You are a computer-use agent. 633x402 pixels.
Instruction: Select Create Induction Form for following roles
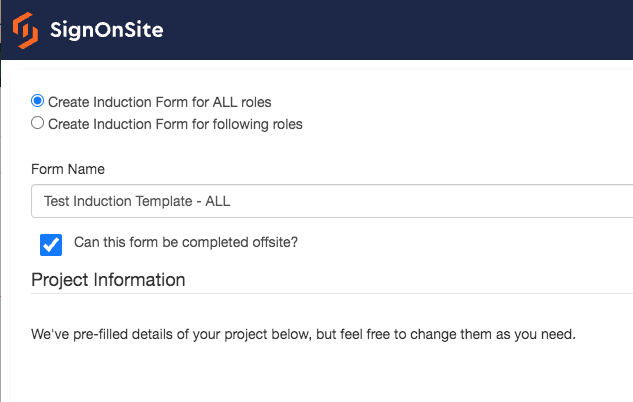(x=38, y=123)
